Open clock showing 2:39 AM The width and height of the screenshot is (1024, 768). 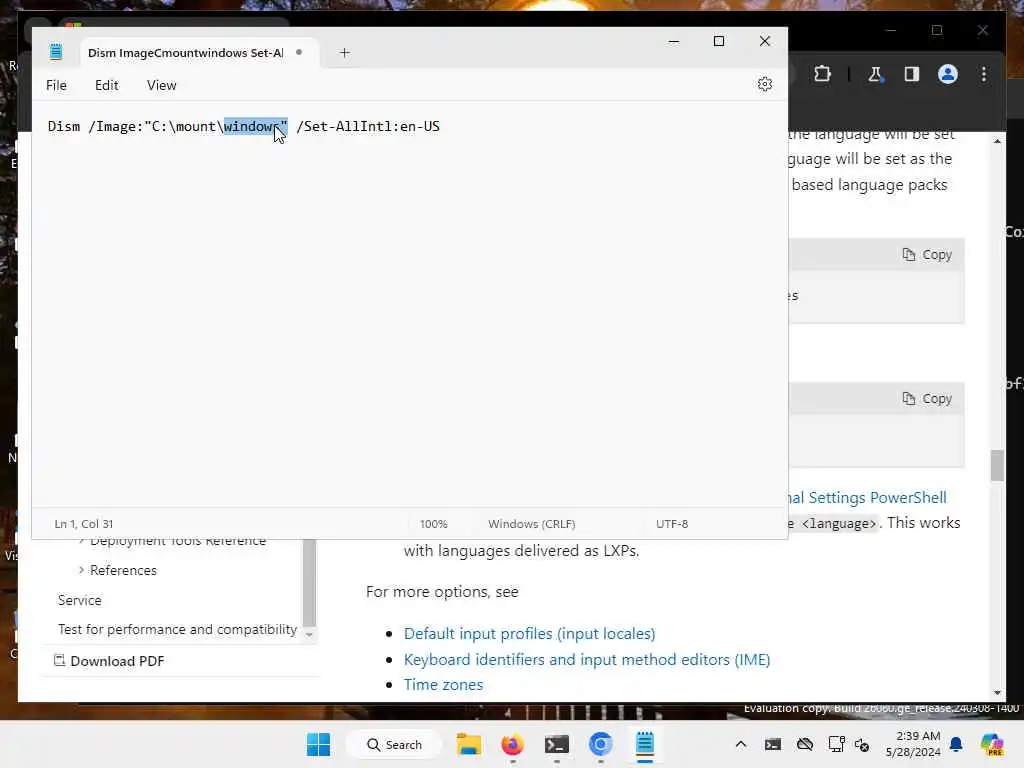coord(913,744)
